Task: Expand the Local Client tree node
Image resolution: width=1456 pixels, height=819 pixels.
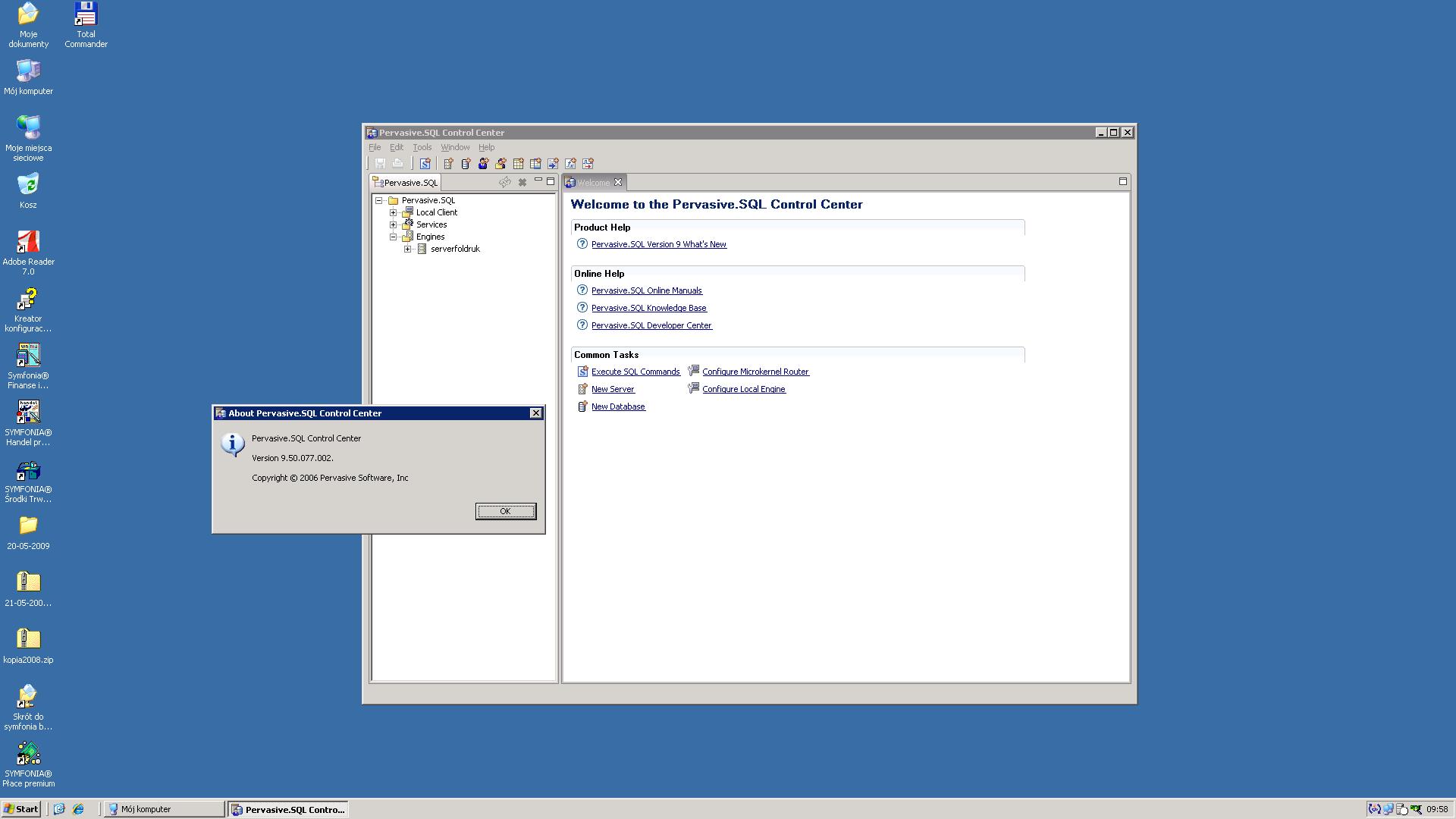Action: (x=394, y=213)
